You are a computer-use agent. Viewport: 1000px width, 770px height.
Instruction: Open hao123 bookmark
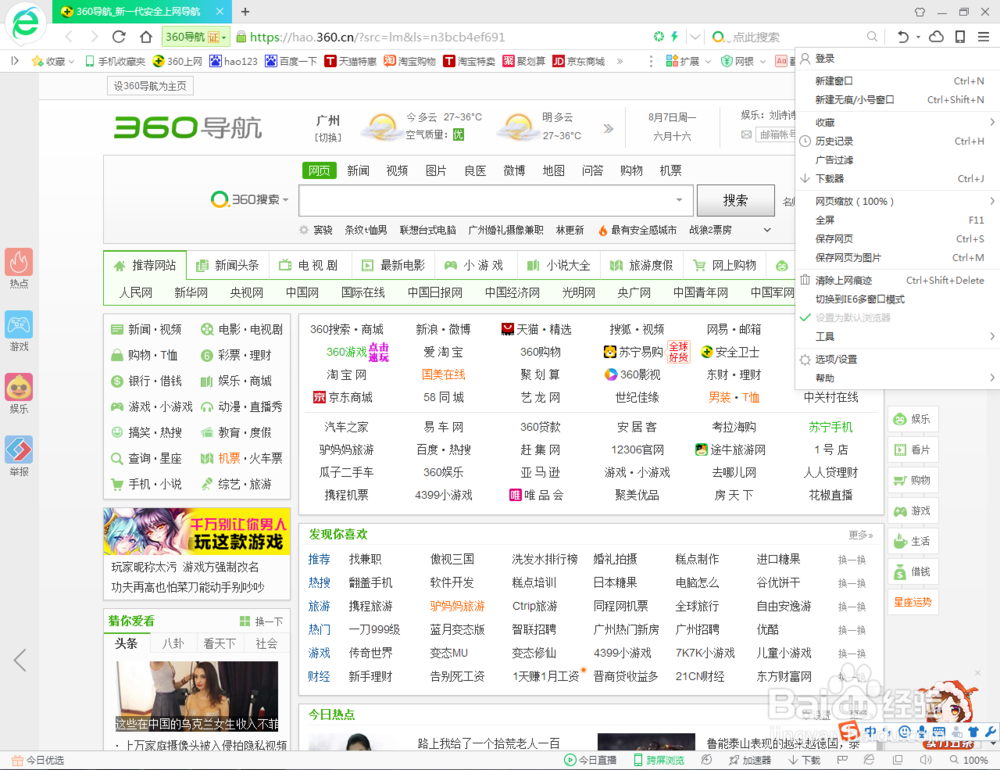[x=233, y=61]
